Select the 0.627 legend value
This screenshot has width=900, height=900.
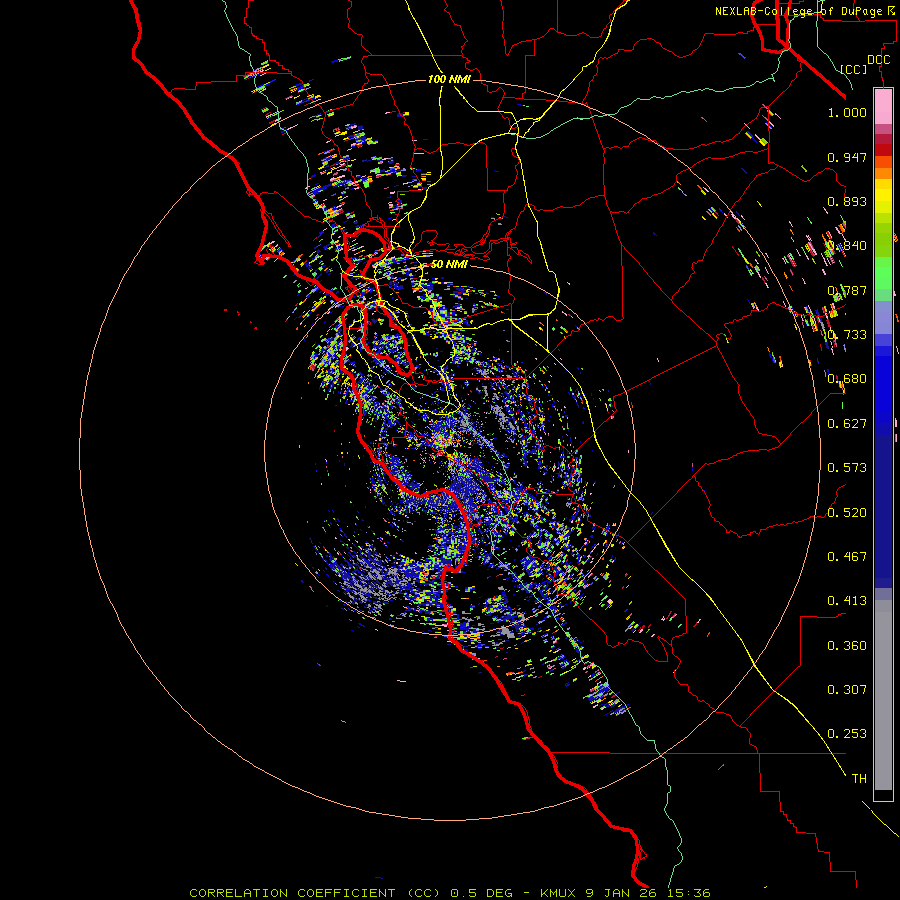[x=847, y=424]
